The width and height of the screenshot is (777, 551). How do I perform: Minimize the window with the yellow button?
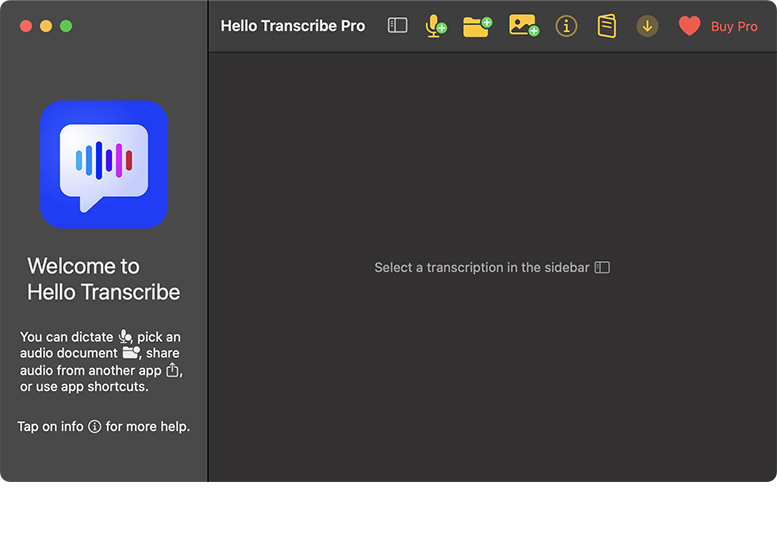pyautogui.click(x=46, y=26)
